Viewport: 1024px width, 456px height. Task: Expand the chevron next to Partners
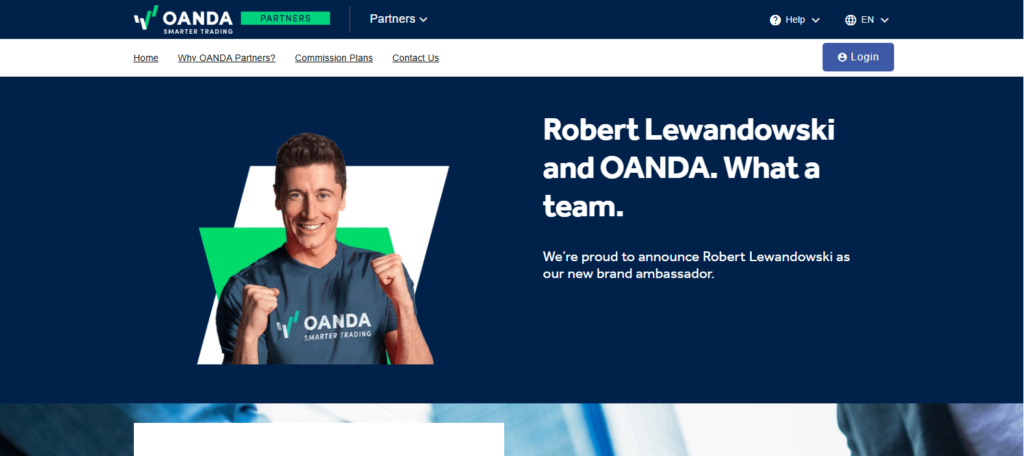click(423, 20)
